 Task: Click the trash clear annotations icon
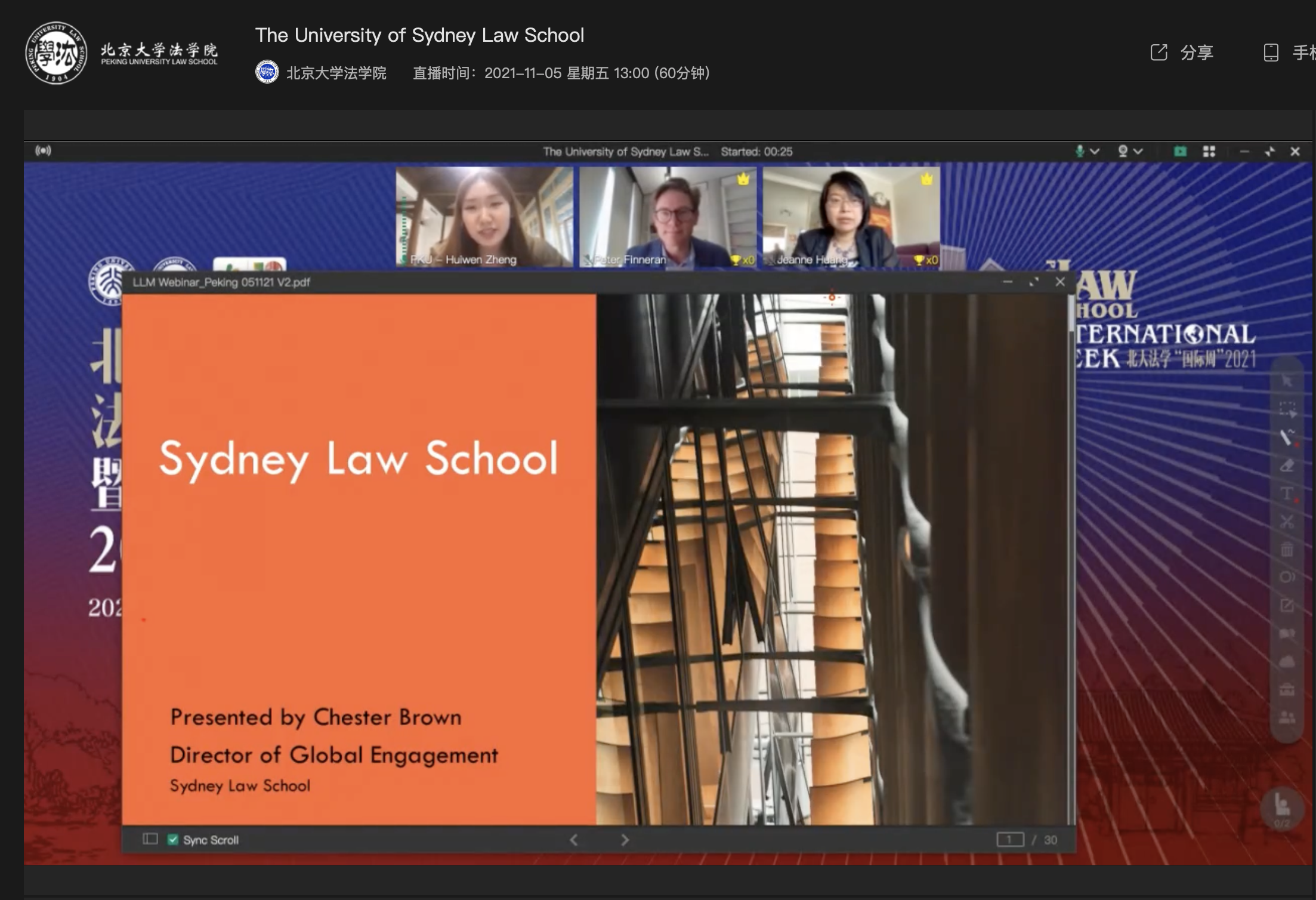(x=1287, y=550)
